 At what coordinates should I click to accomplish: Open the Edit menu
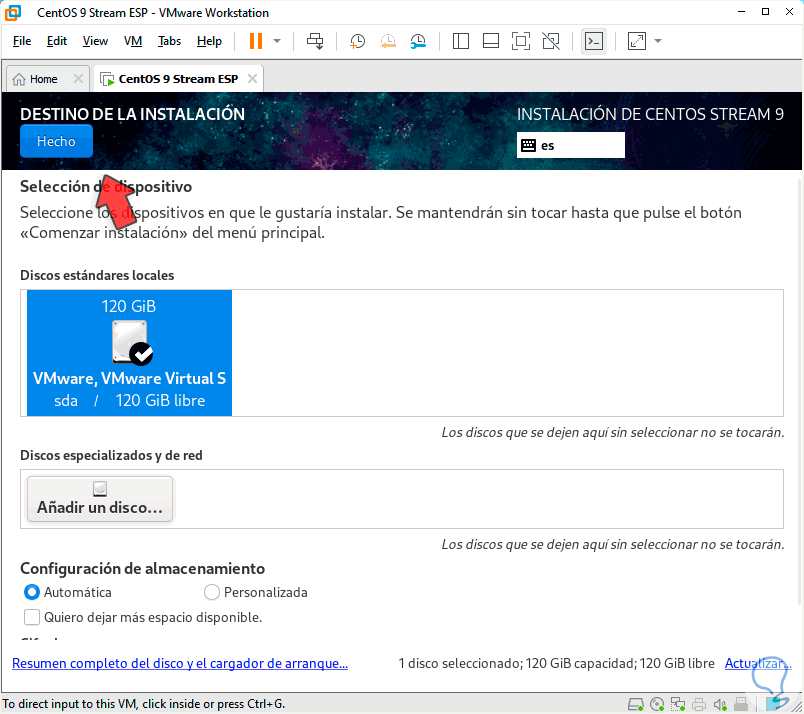coord(56,41)
